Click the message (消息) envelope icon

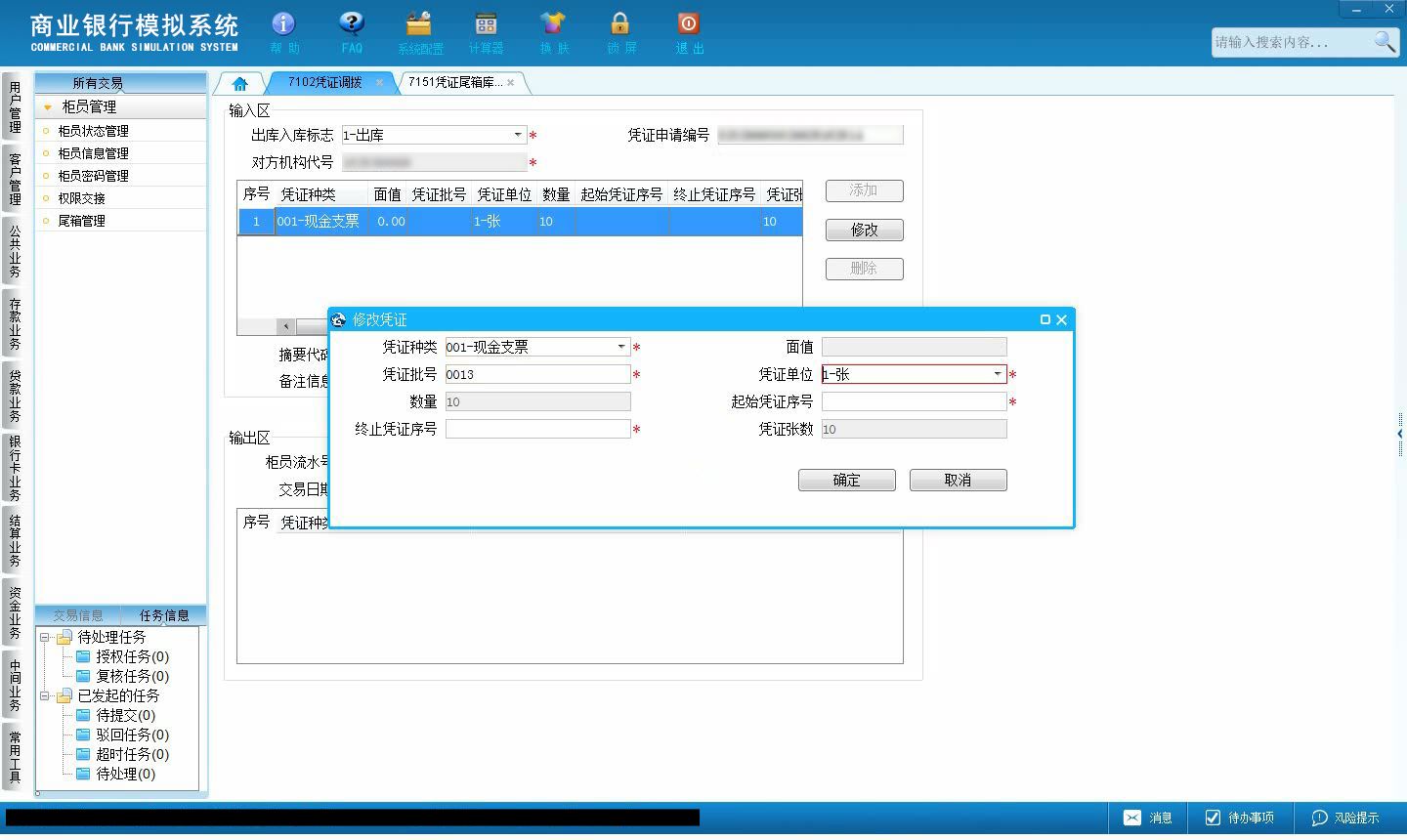[1132, 818]
